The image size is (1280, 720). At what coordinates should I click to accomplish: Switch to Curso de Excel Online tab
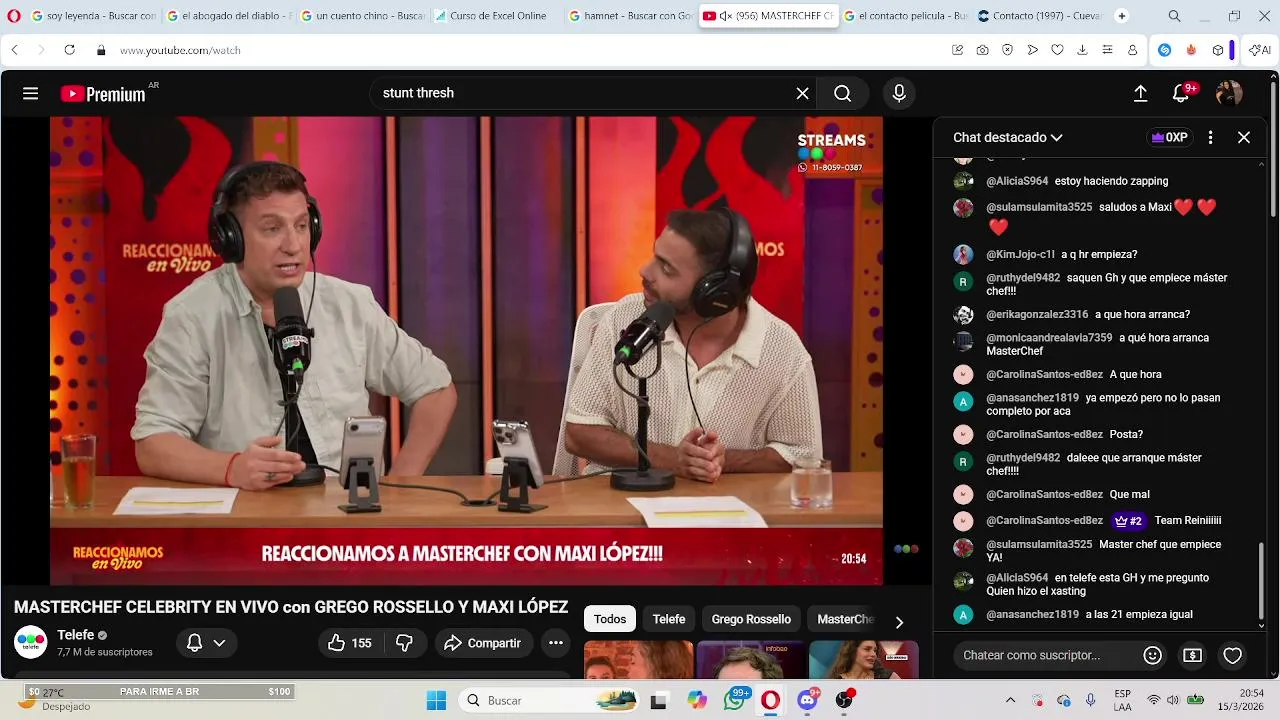click(496, 16)
